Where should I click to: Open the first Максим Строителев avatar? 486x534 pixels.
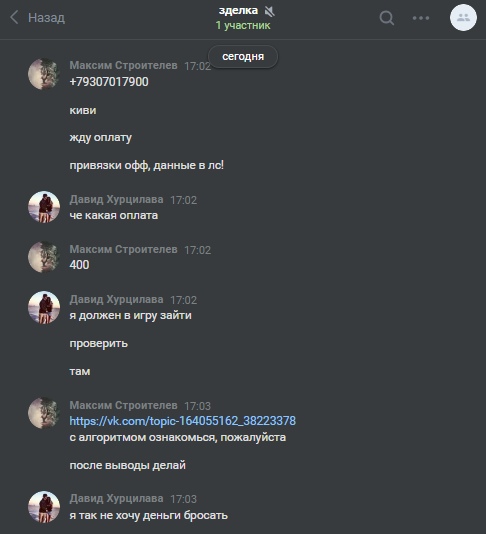coord(44,74)
